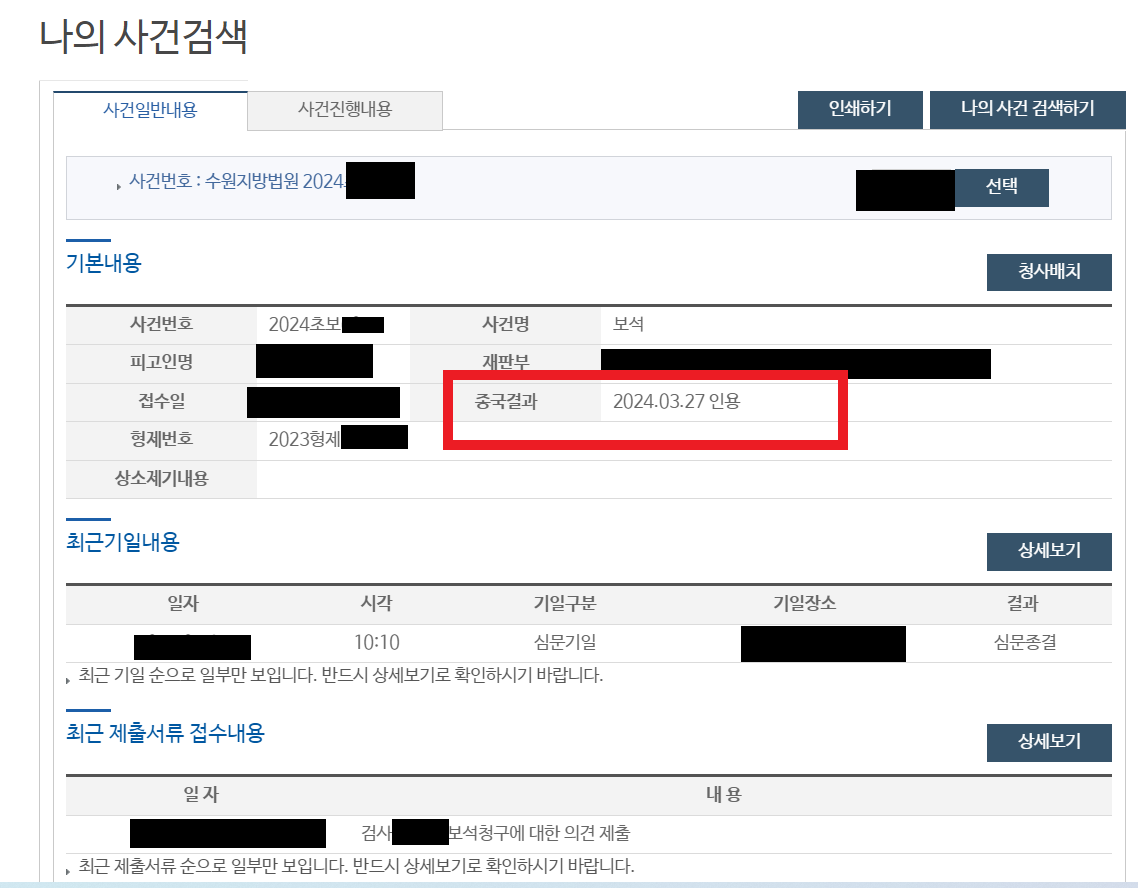Screen dimensions: 1138x888
Task: Click the 인쇄하기 print button
Action: [x=860, y=110]
